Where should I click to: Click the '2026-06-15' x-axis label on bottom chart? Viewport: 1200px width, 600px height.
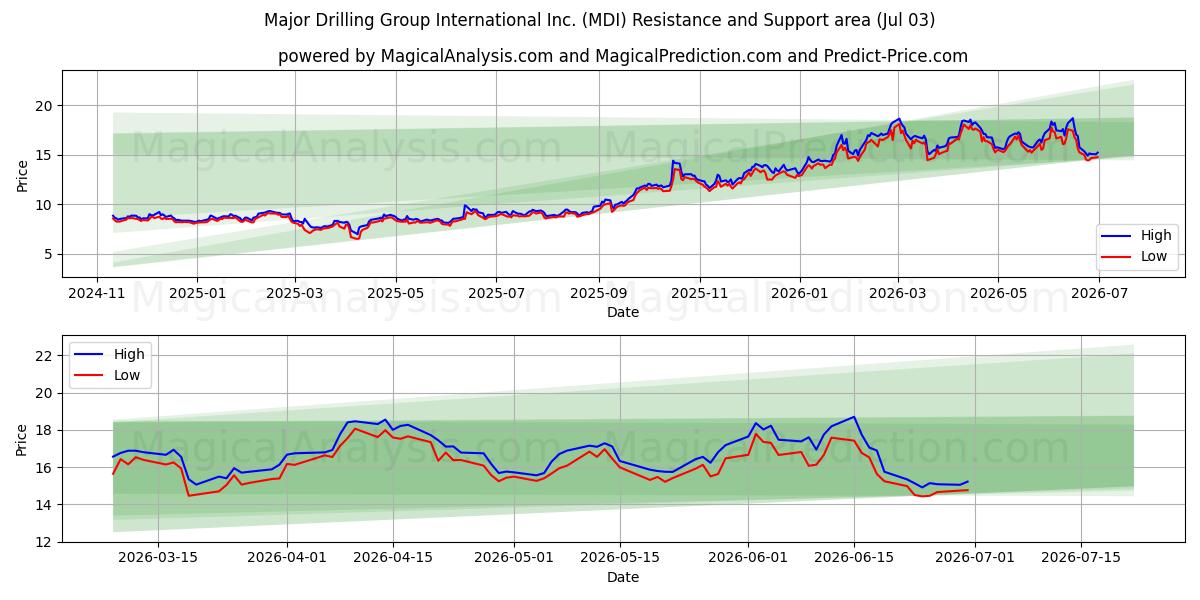(x=854, y=558)
